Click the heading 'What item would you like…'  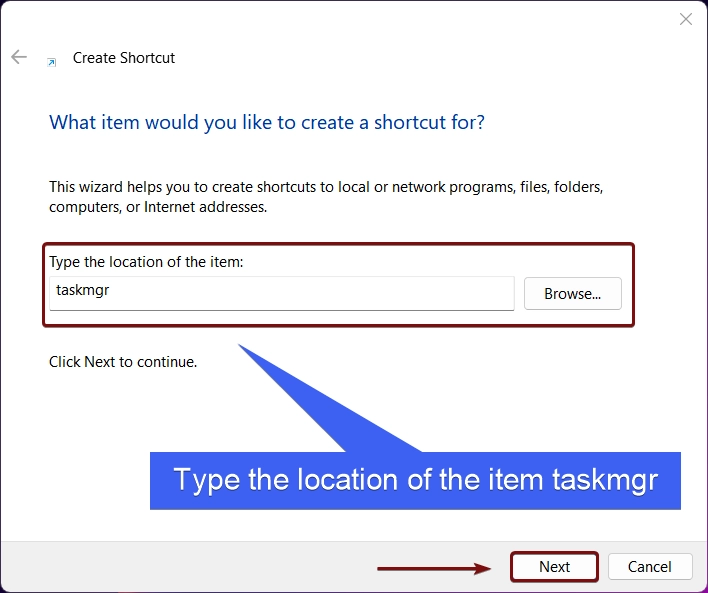click(267, 122)
